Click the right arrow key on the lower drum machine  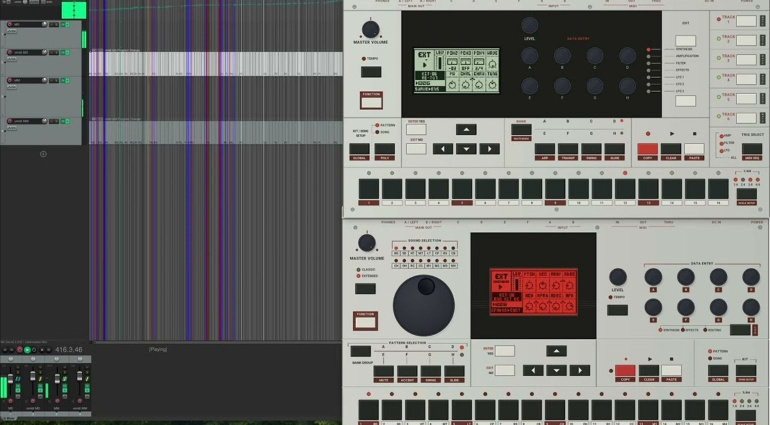point(579,370)
